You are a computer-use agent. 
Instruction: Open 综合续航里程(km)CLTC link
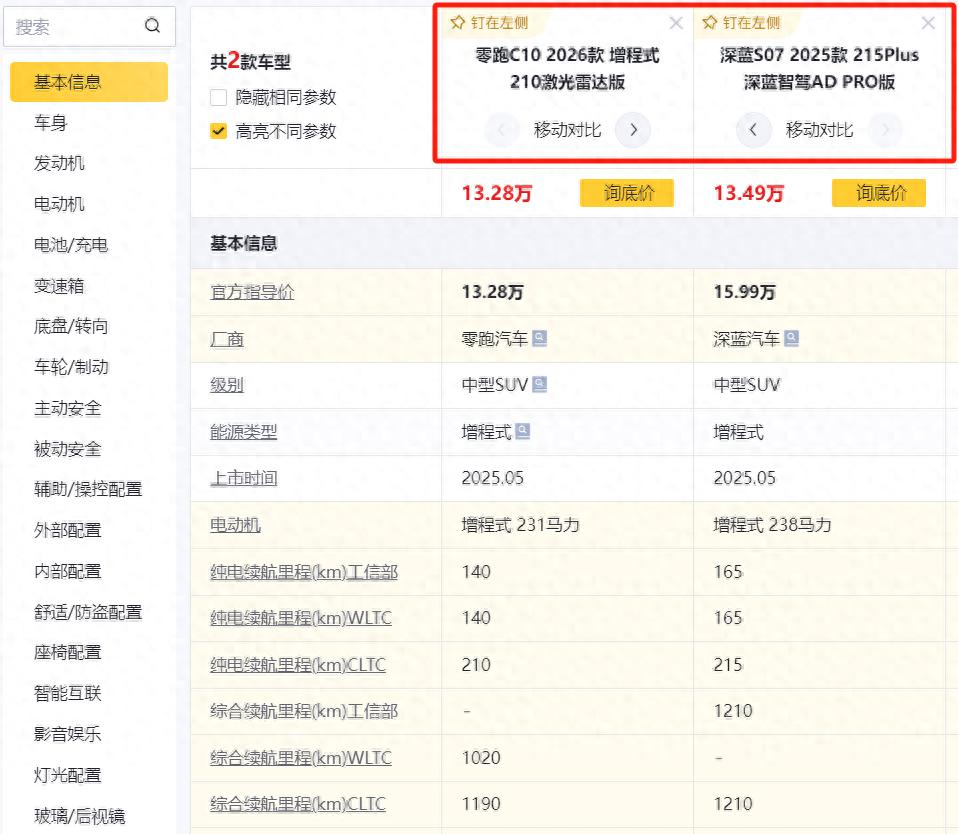(x=298, y=804)
